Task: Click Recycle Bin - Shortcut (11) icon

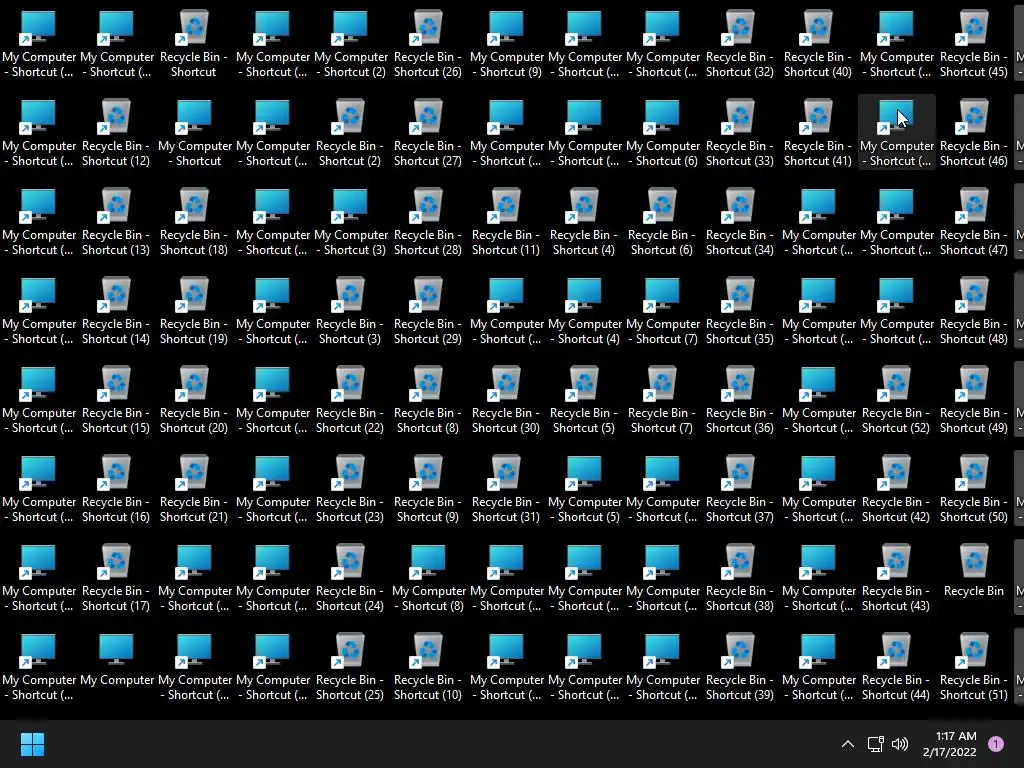Action: pos(506,221)
